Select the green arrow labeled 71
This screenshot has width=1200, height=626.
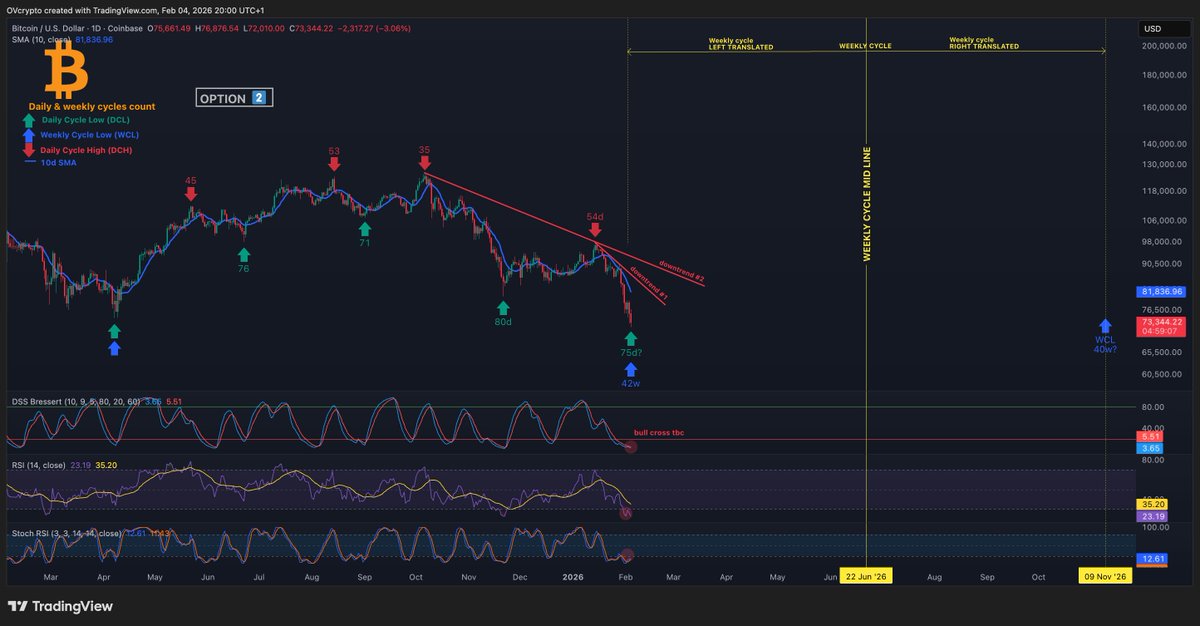pyautogui.click(x=364, y=229)
